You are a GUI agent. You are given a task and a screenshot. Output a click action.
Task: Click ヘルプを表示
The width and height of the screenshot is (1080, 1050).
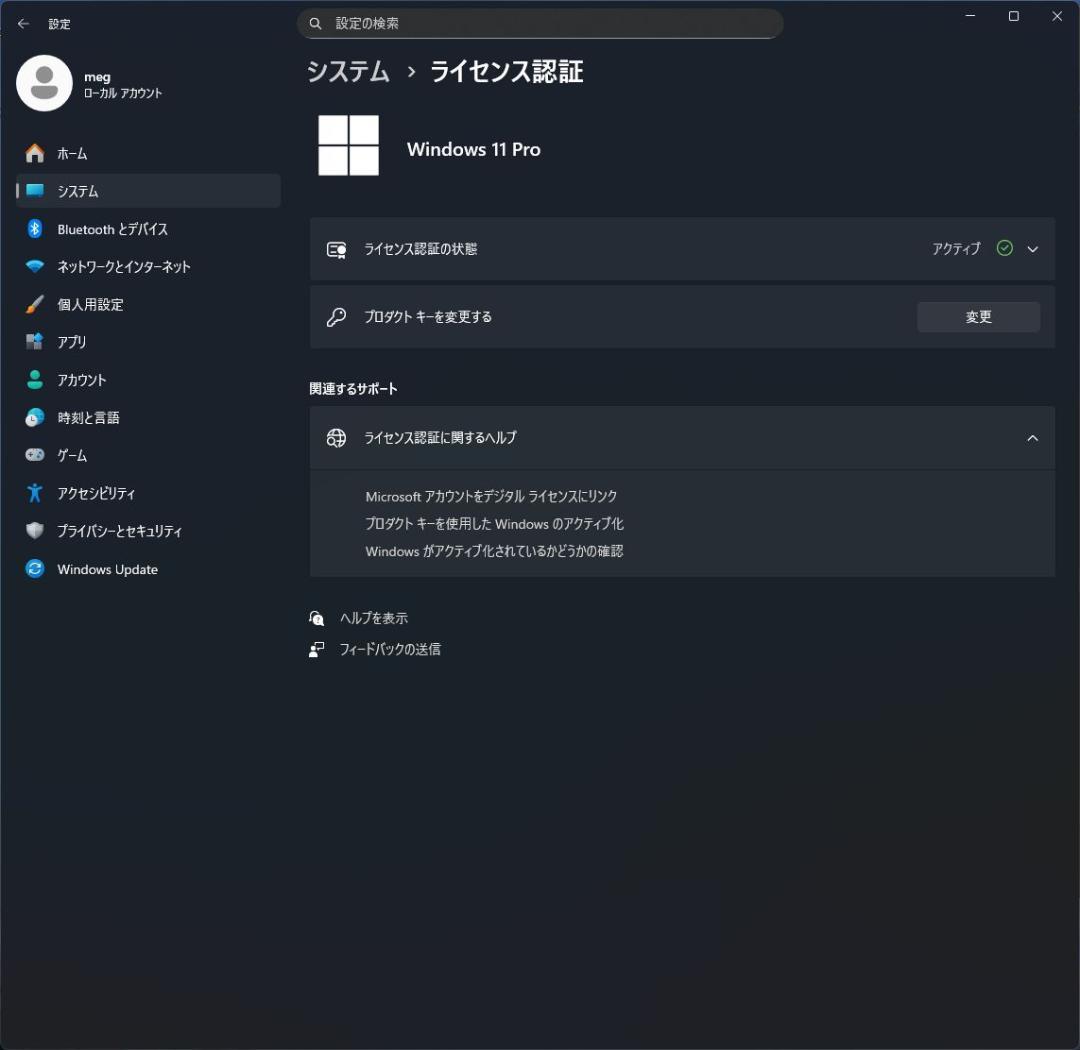(370, 618)
